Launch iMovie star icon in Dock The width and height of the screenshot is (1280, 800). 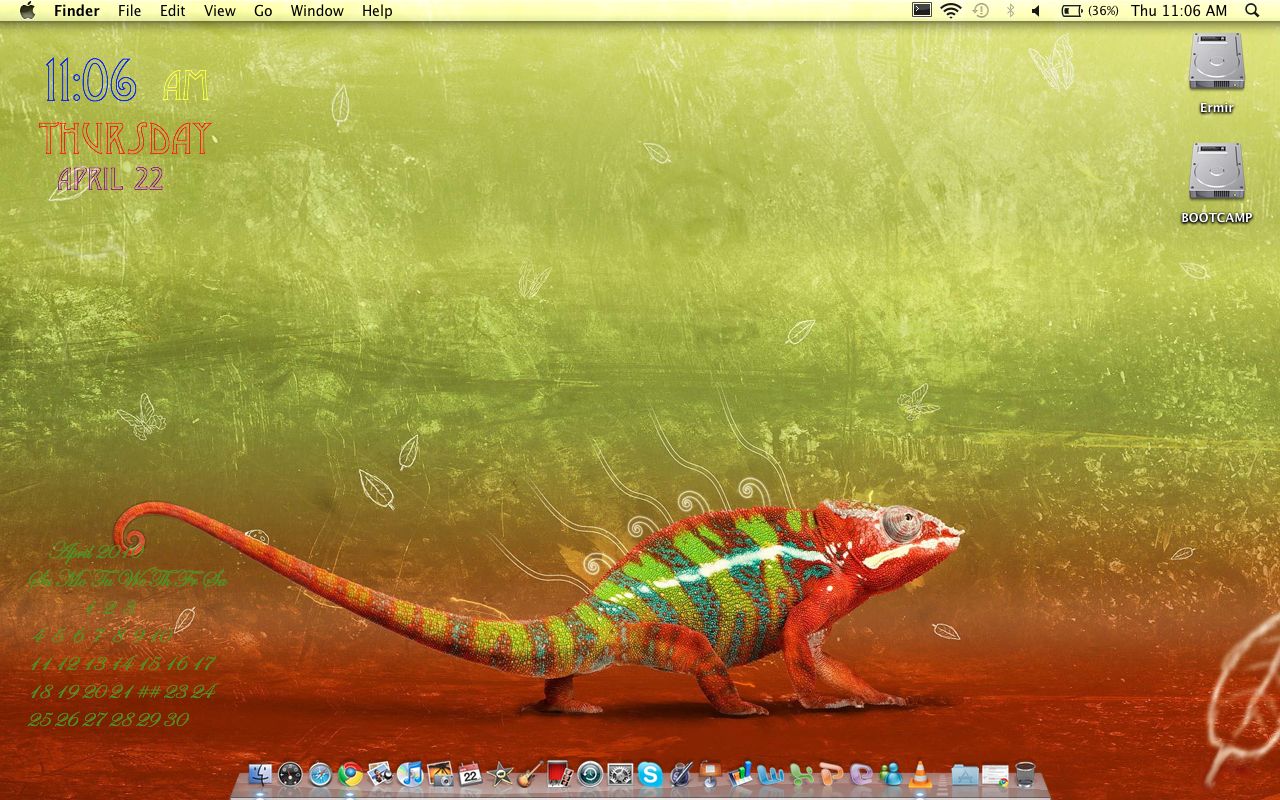tap(500, 774)
